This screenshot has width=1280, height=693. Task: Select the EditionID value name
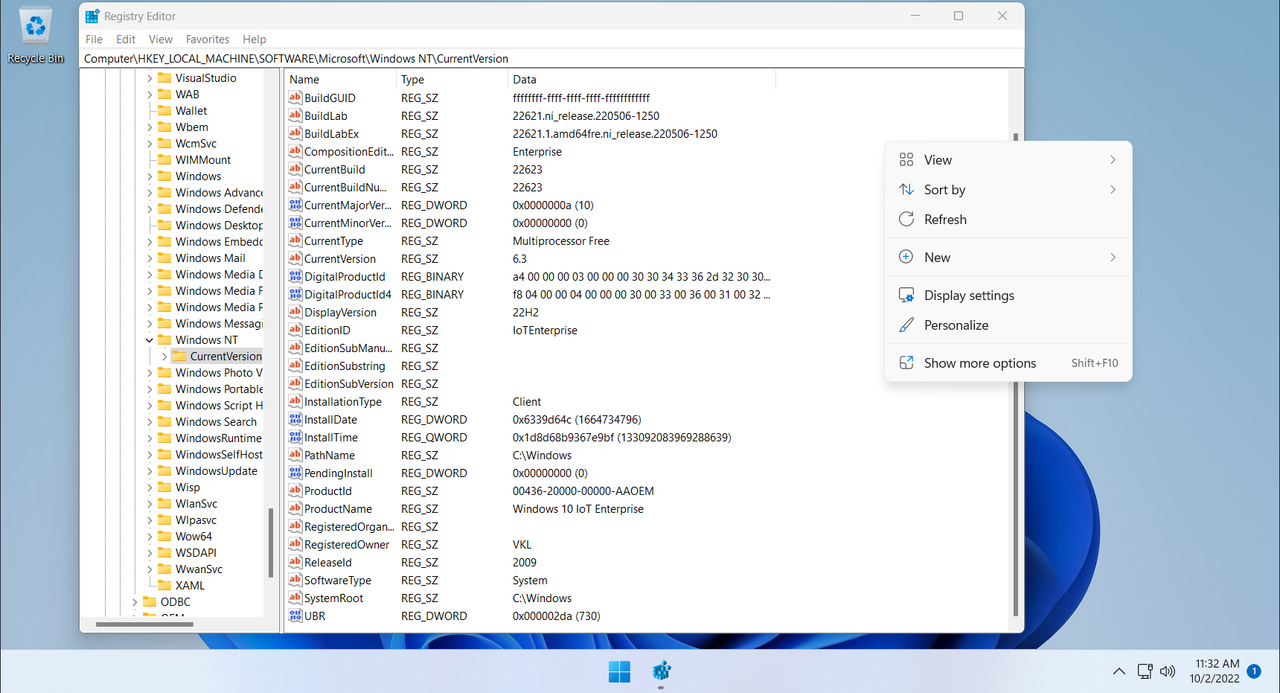pos(327,330)
